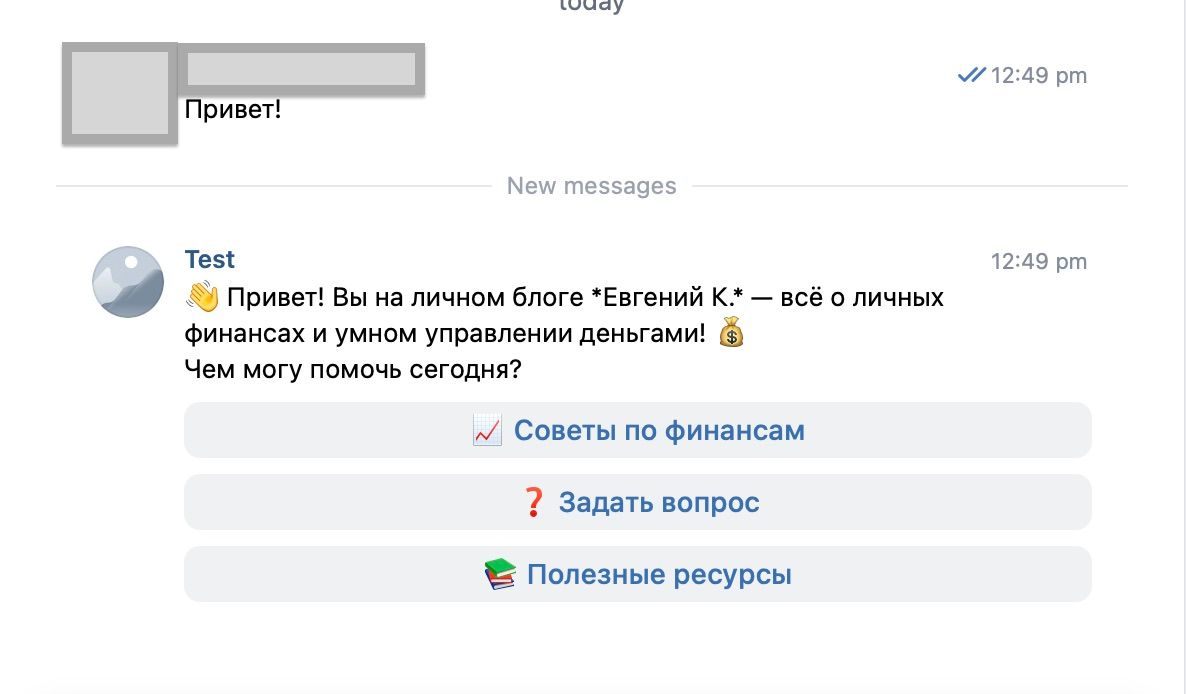This screenshot has width=1186, height=694.
Task: Open the Test bot profile link
Action: [x=209, y=258]
